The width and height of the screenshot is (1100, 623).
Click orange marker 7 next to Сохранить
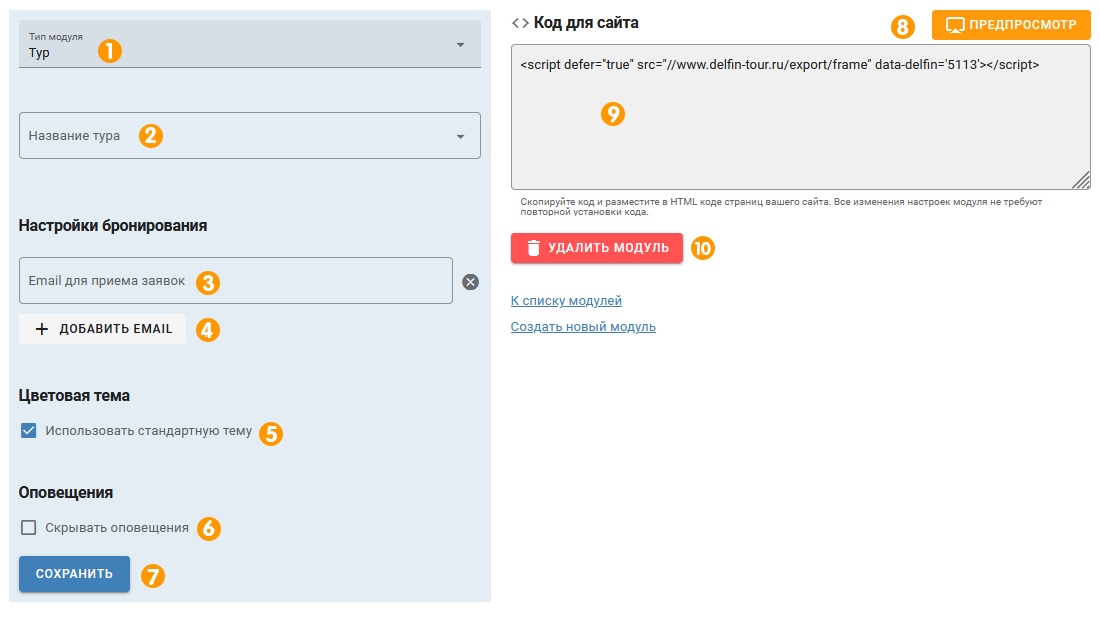point(153,575)
